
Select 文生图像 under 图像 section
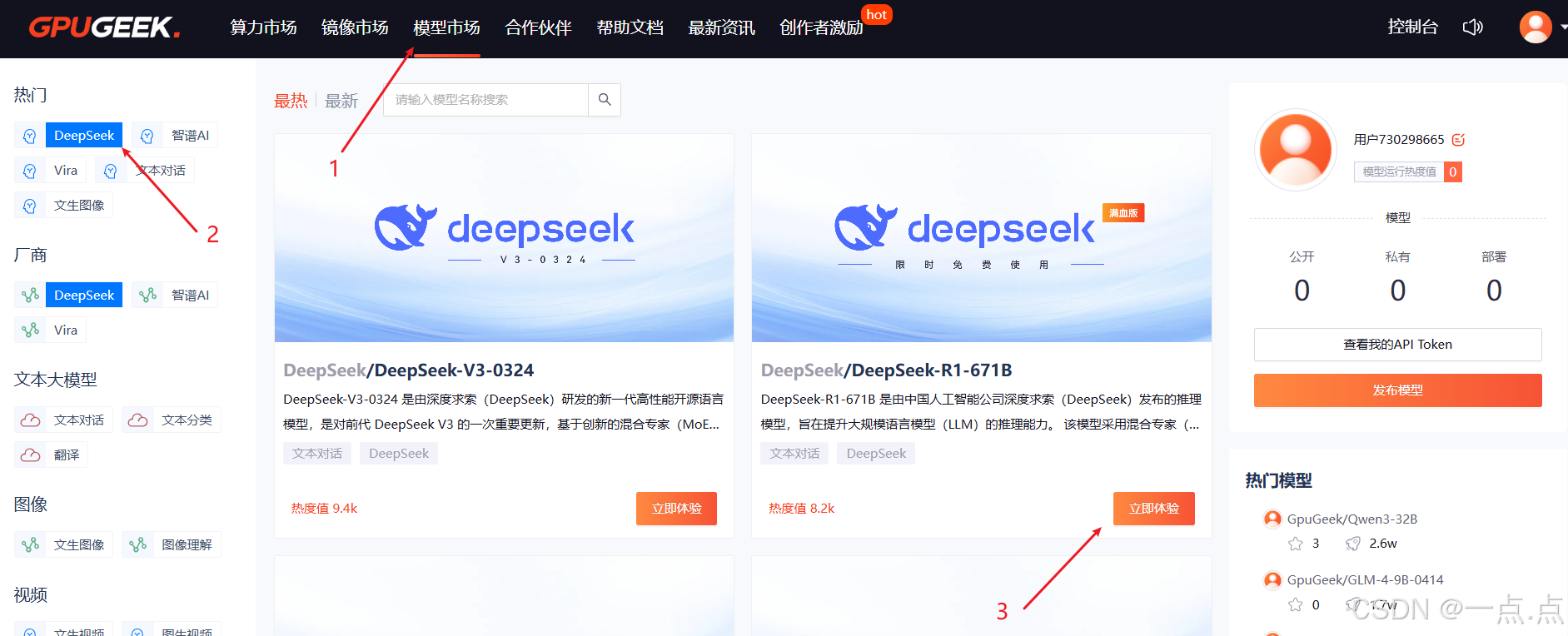pos(79,544)
